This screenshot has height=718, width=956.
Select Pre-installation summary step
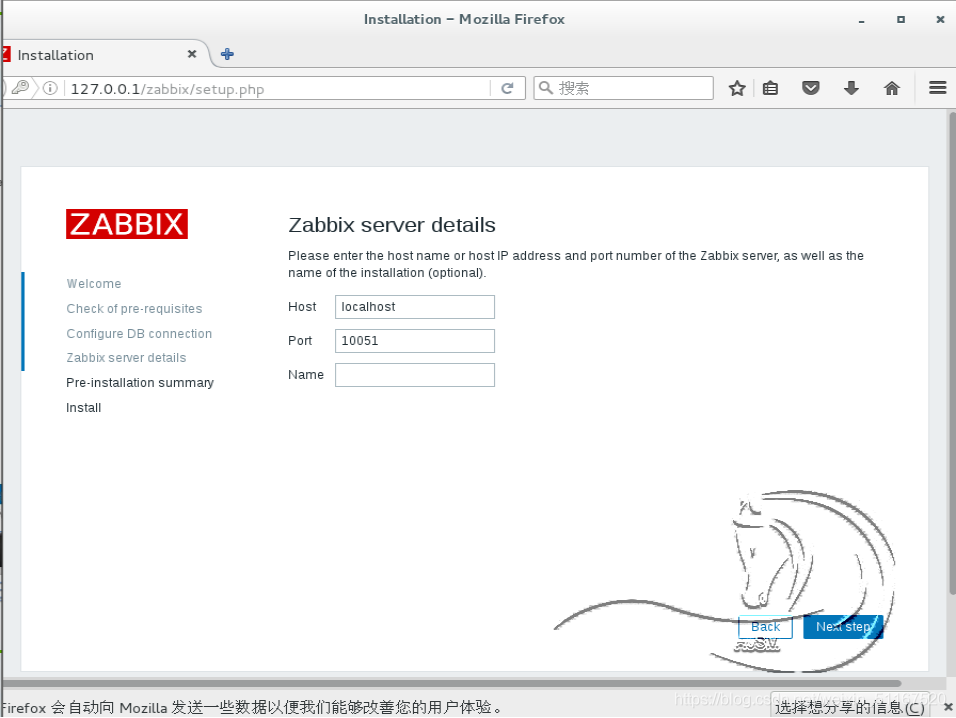click(140, 383)
